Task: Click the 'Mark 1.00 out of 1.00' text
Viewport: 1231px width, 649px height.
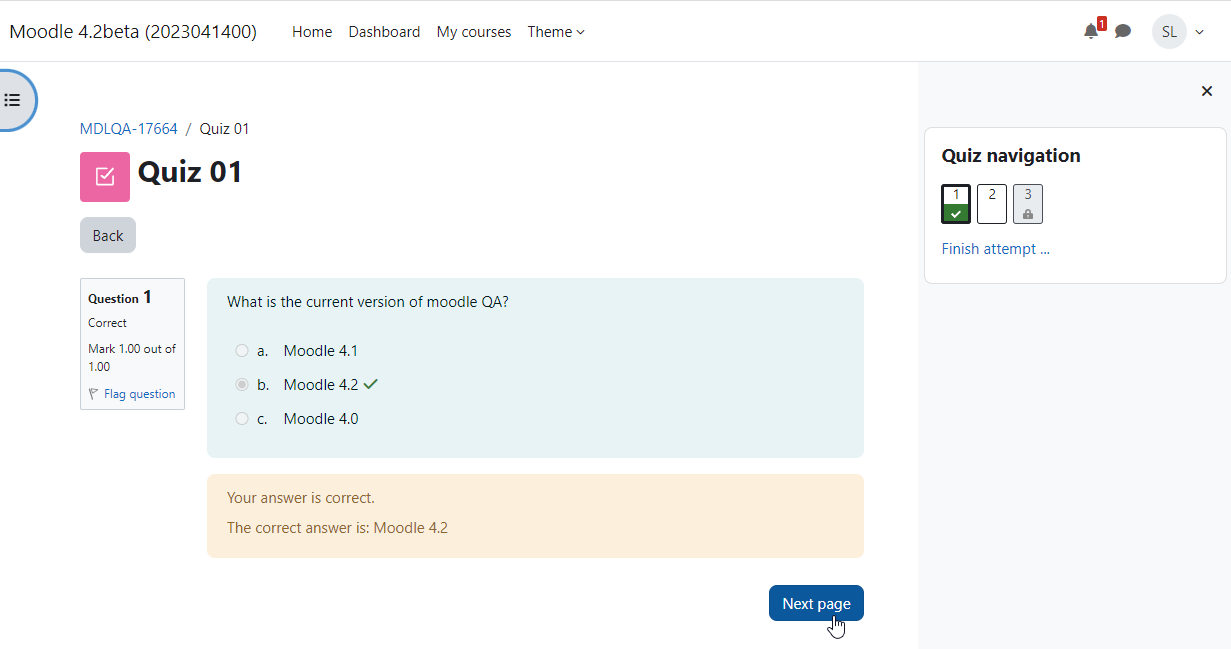Action: 132,358
